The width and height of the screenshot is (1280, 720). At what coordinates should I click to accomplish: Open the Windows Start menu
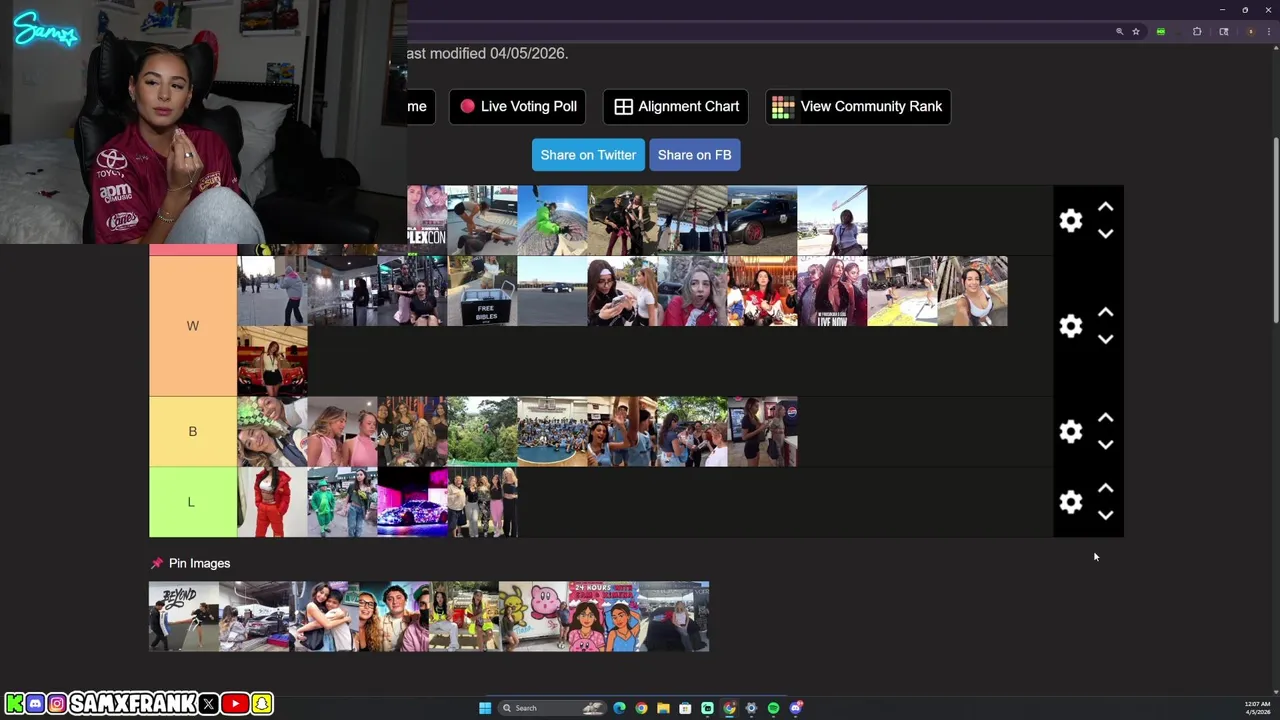click(x=485, y=708)
